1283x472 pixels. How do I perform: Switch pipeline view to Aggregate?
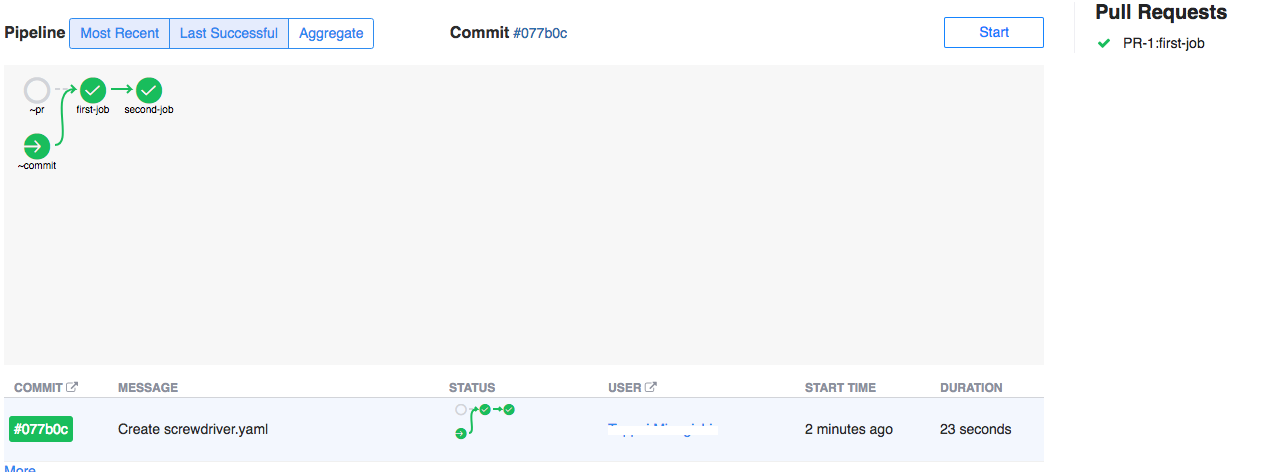[331, 33]
